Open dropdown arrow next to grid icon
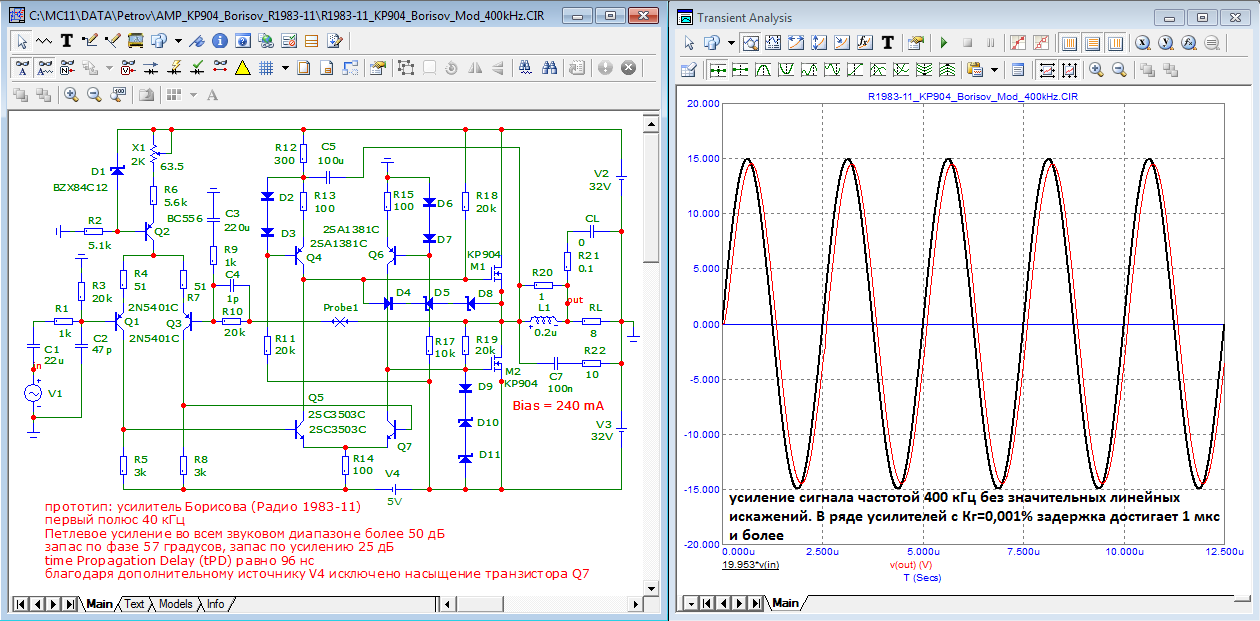 tap(285, 68)
